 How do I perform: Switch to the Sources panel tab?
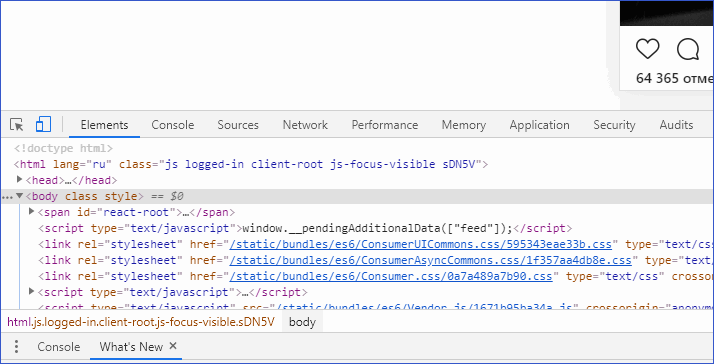coord(238,125)
